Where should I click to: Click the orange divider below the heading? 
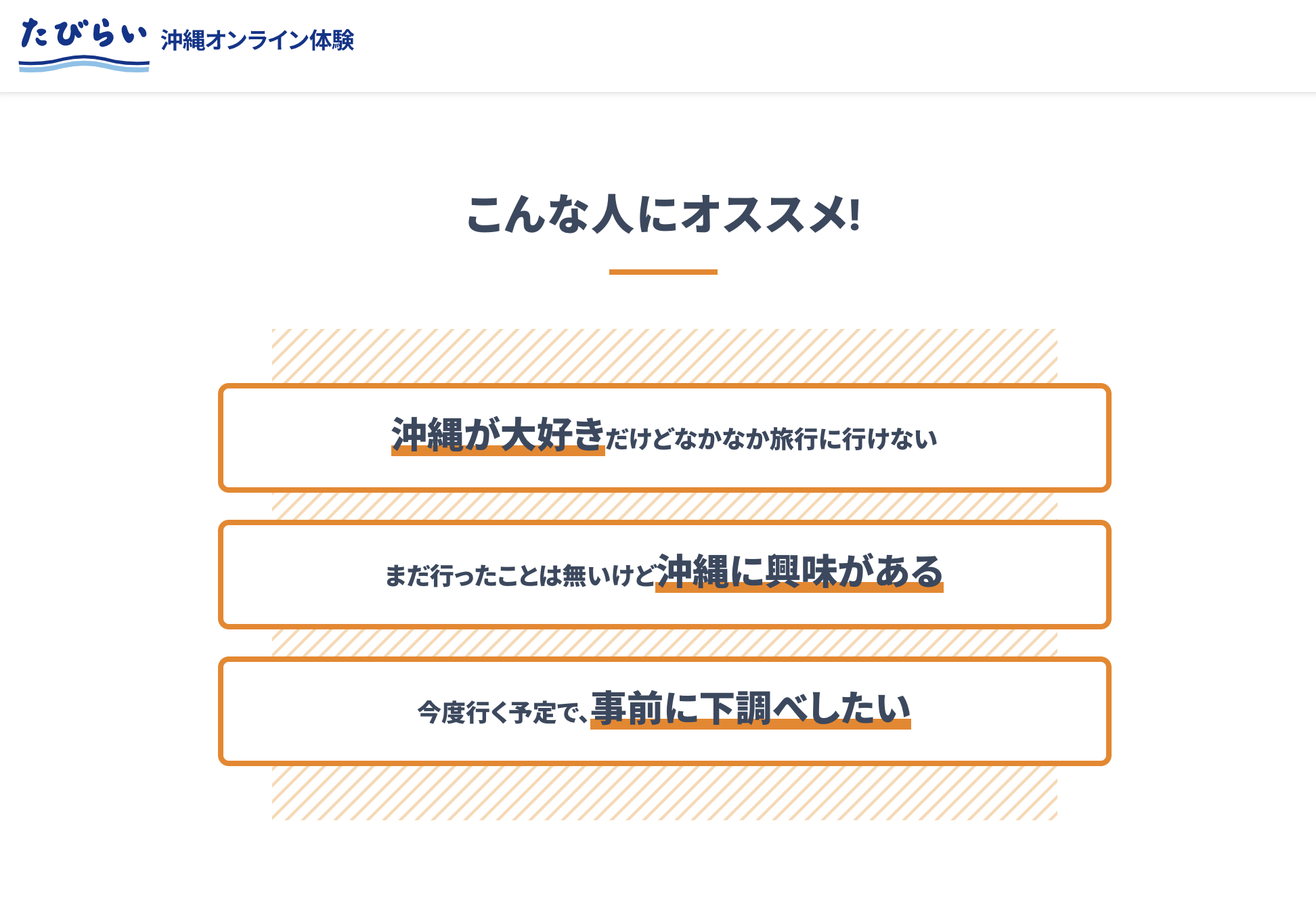663,272
